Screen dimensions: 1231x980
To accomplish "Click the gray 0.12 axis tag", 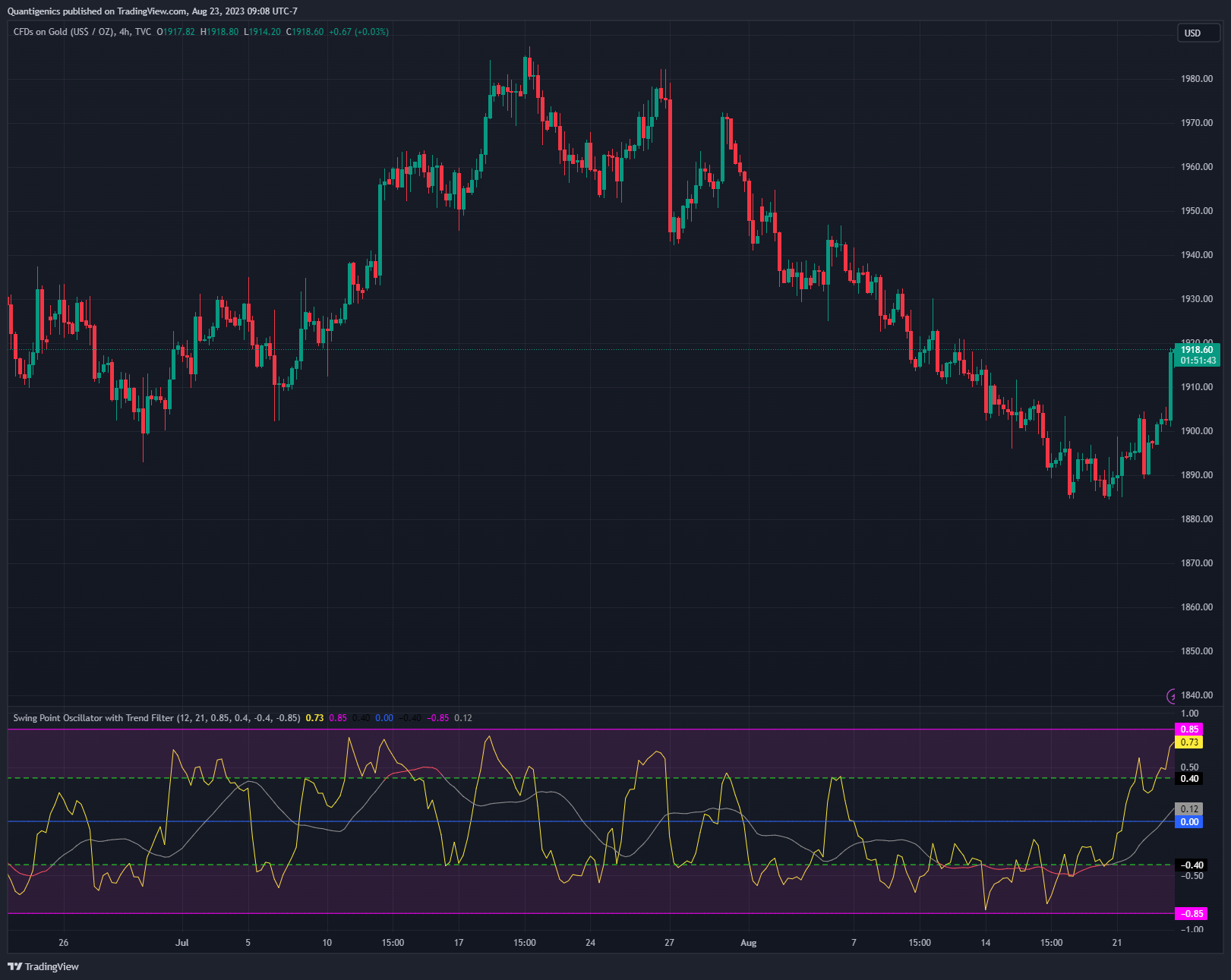I will coord(1189,809).
